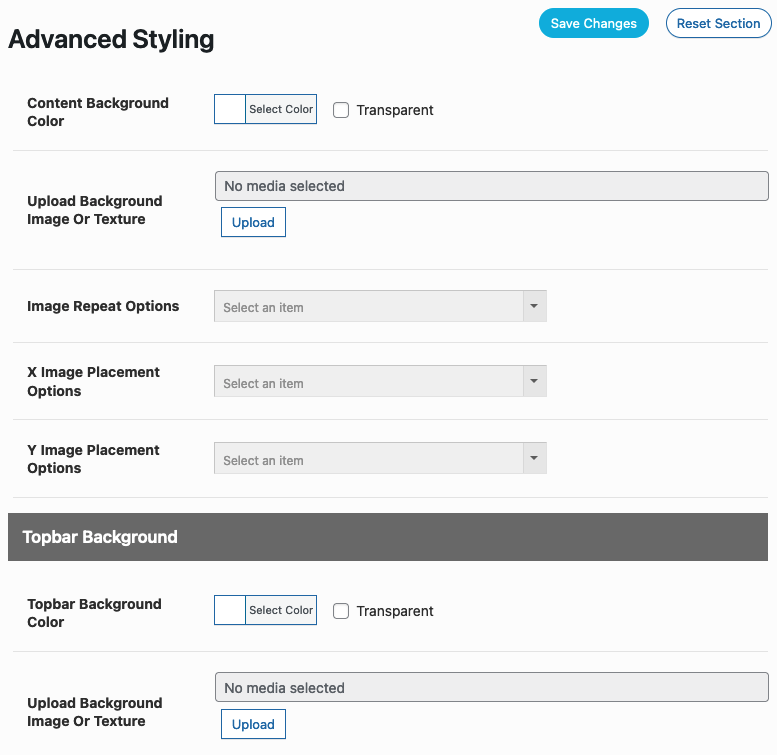Viewport: 777px width, 755px height.
Task: Click the arrow of Image Repeat Options
Action: tap(534, 306)
